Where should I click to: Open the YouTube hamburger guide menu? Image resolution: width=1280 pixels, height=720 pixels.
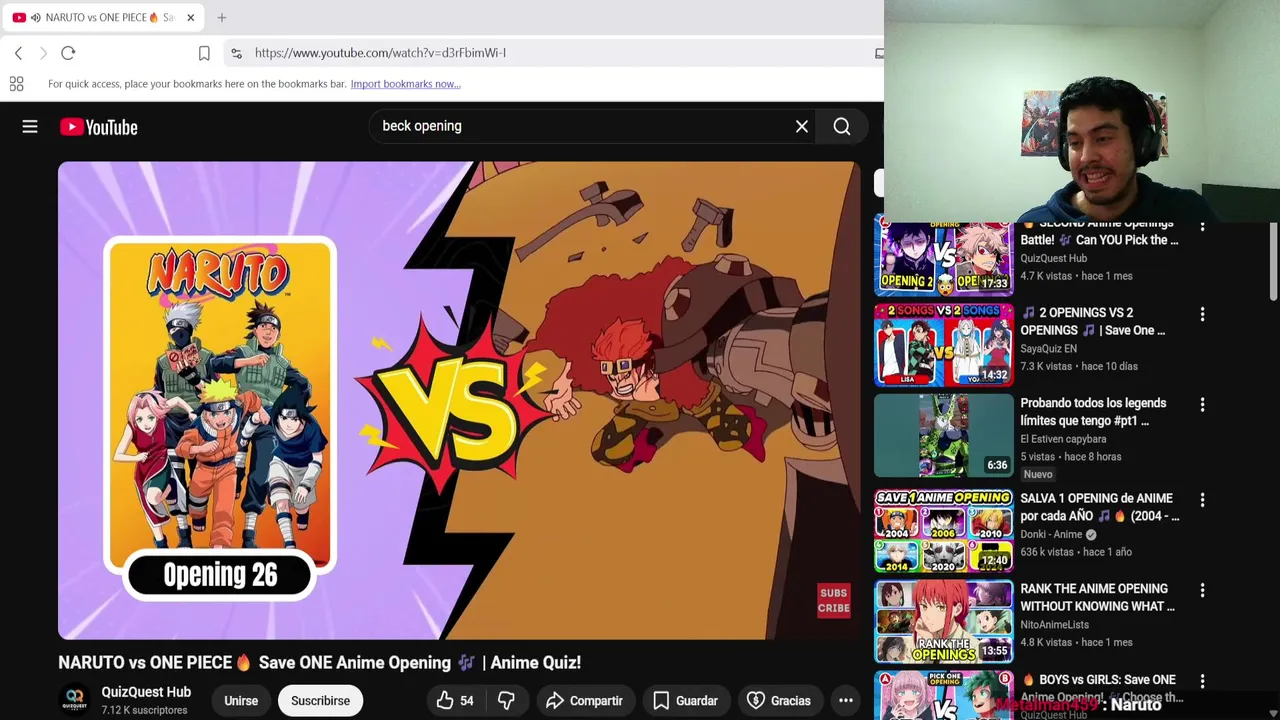tap(30, 127)
